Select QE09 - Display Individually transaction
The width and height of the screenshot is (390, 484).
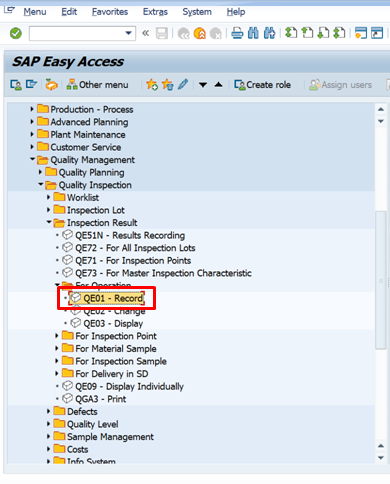129,387
